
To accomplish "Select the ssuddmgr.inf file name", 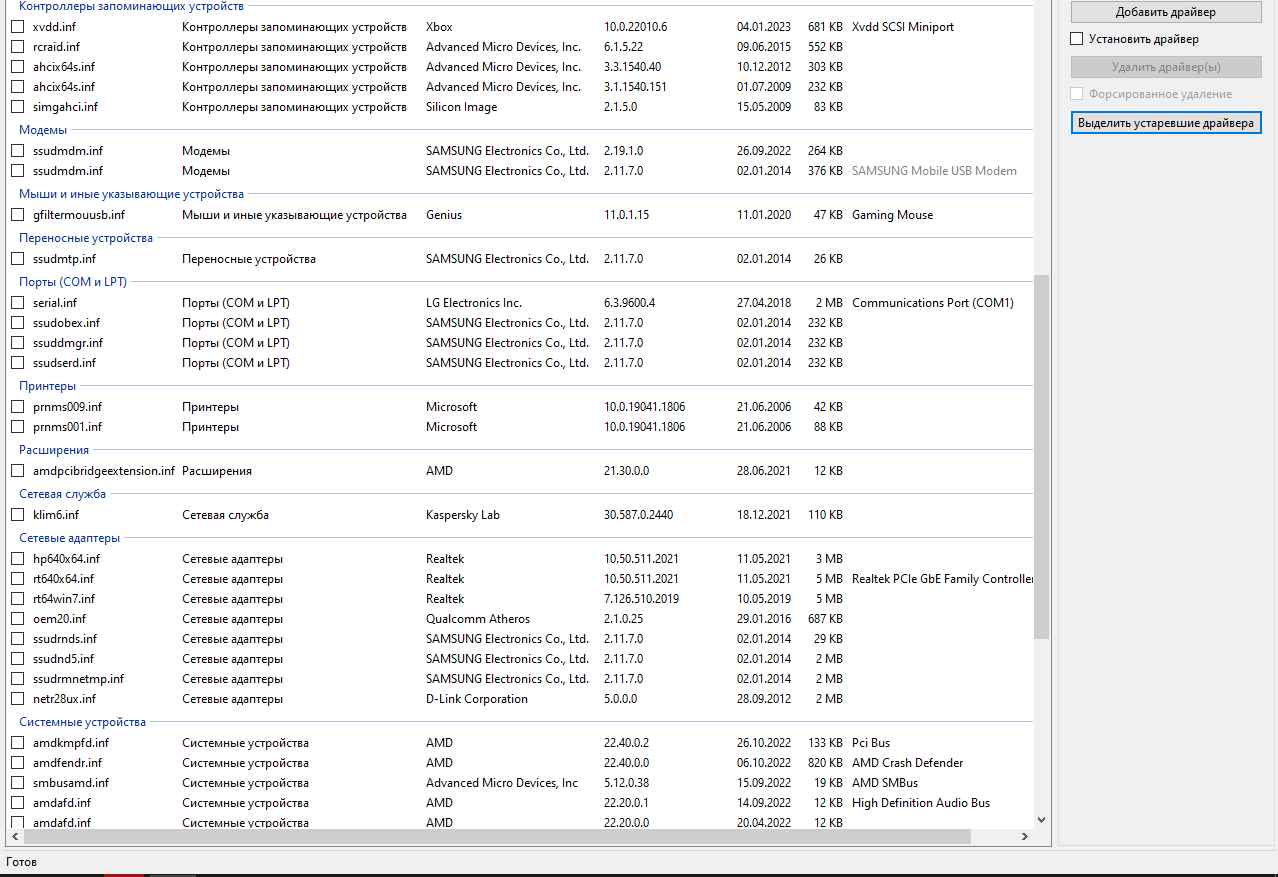I will [x=67, y=343].
